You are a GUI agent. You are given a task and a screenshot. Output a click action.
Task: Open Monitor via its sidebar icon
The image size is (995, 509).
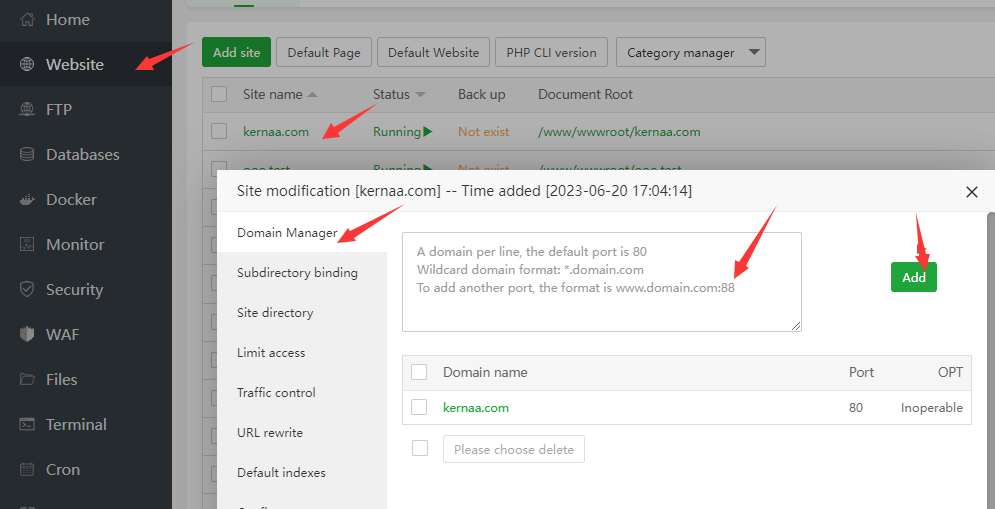28,245
